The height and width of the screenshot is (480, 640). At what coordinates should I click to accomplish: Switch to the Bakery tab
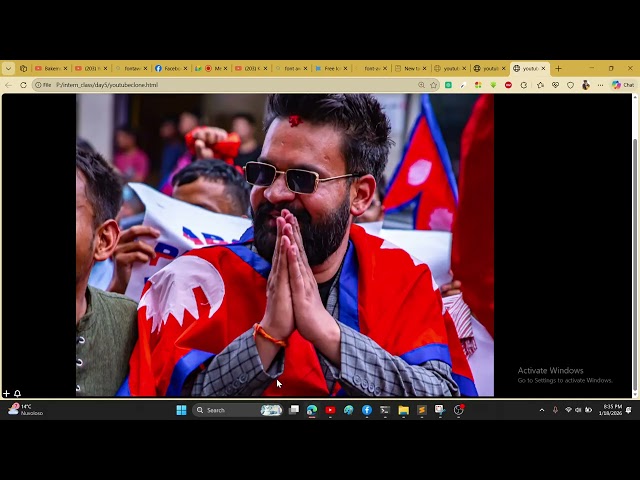tap(49, 68)
